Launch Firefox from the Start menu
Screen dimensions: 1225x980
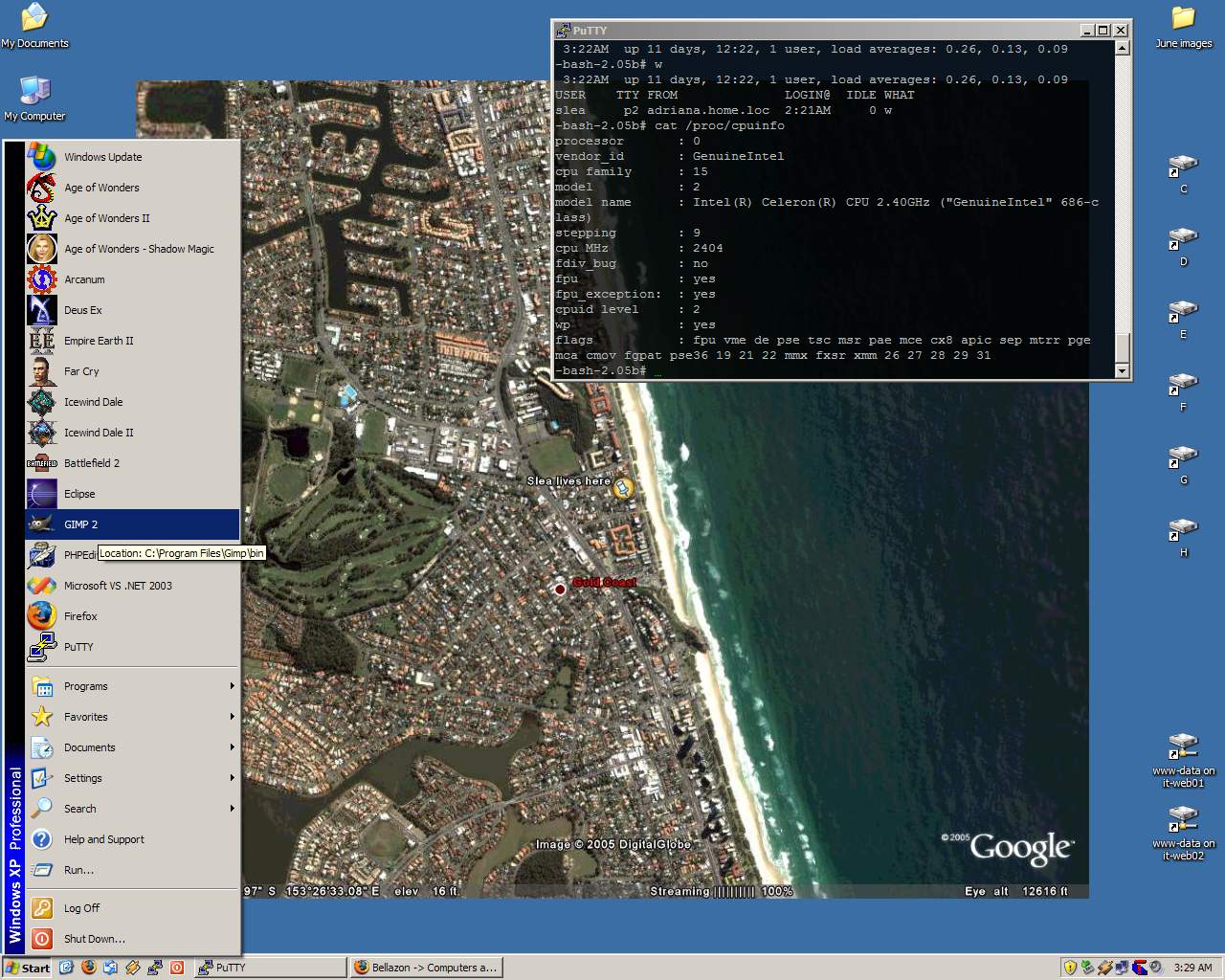[80, 616]
